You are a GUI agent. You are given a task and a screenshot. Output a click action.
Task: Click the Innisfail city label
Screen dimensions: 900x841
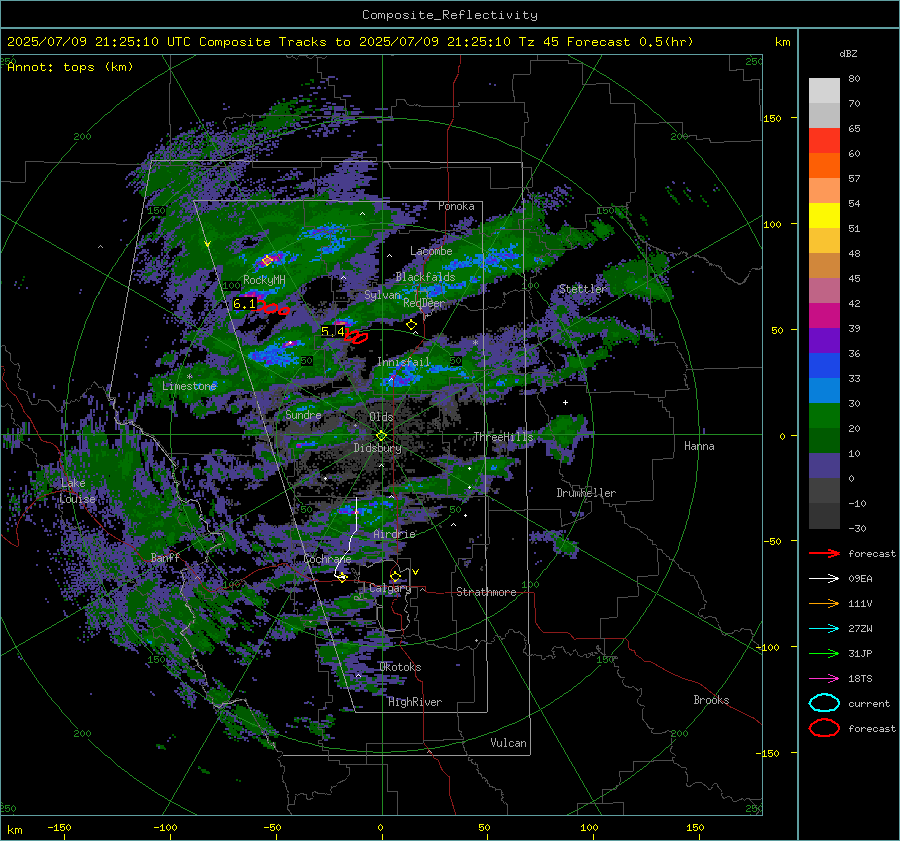pyautogui.click(x=403, y=362)
